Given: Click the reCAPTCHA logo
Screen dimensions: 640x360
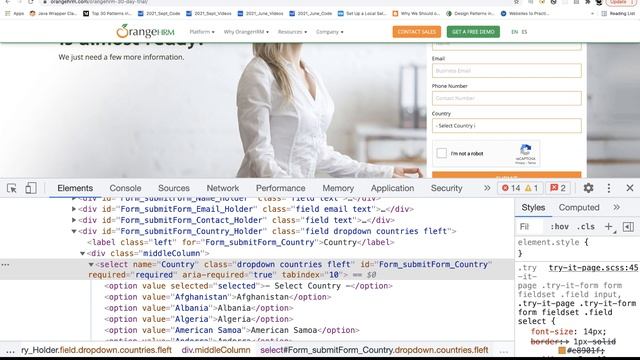Looking at the screenshot, I should click(526, 150).
